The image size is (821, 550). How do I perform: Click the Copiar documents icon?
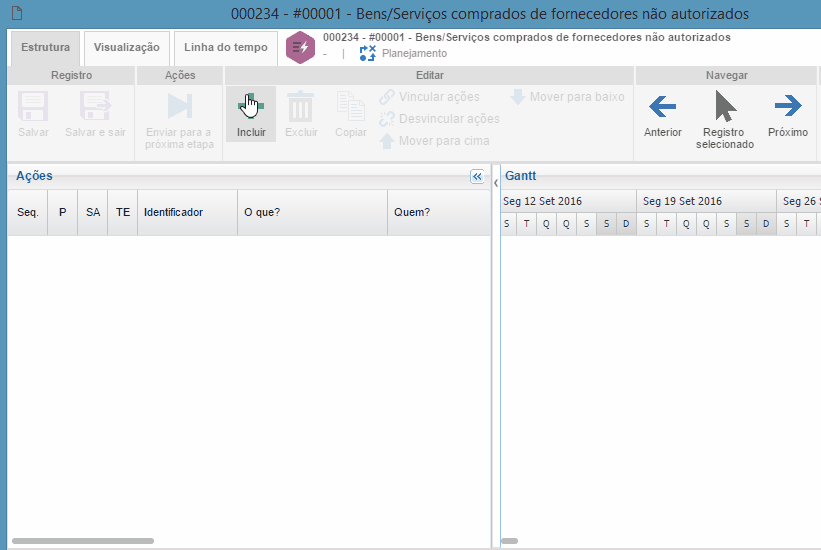[350, 108]
